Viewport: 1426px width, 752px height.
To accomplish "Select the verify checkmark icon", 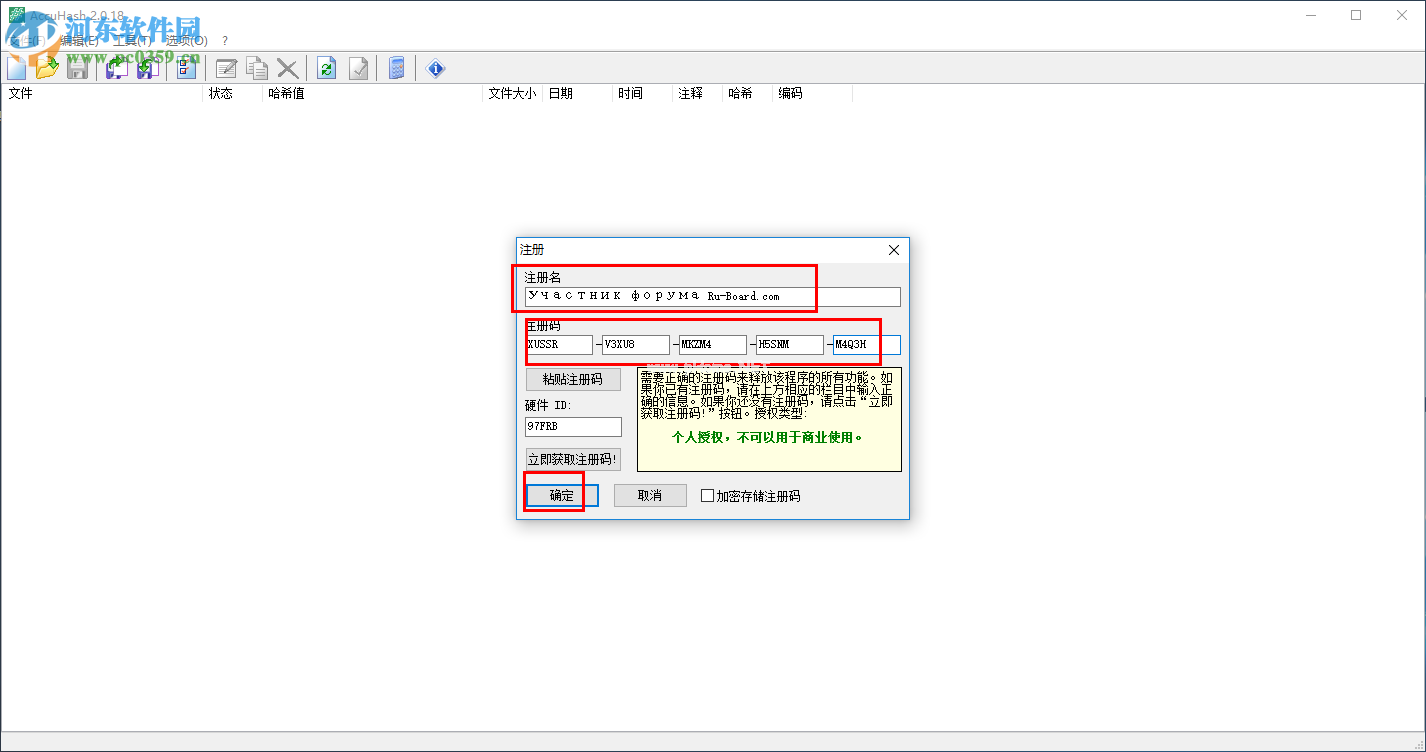I will 359,68.
